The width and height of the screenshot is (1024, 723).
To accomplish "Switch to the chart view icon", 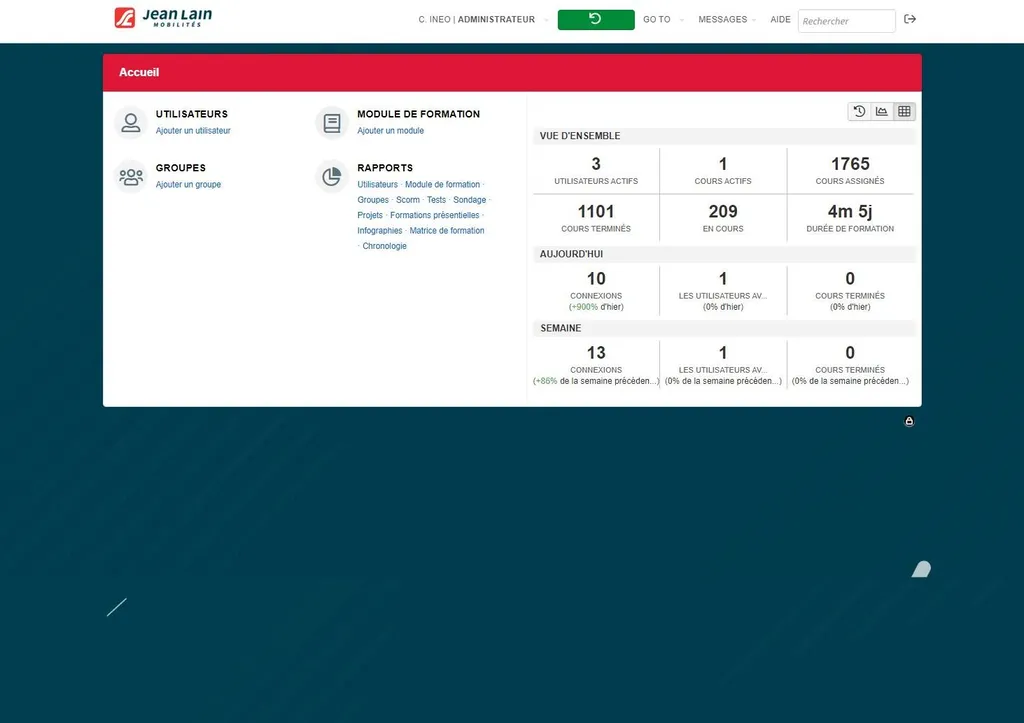I will click(882, 112).
